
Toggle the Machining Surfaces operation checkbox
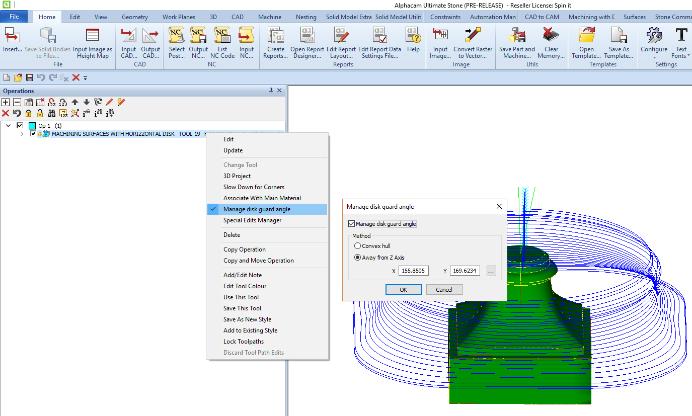pos(32,133)
